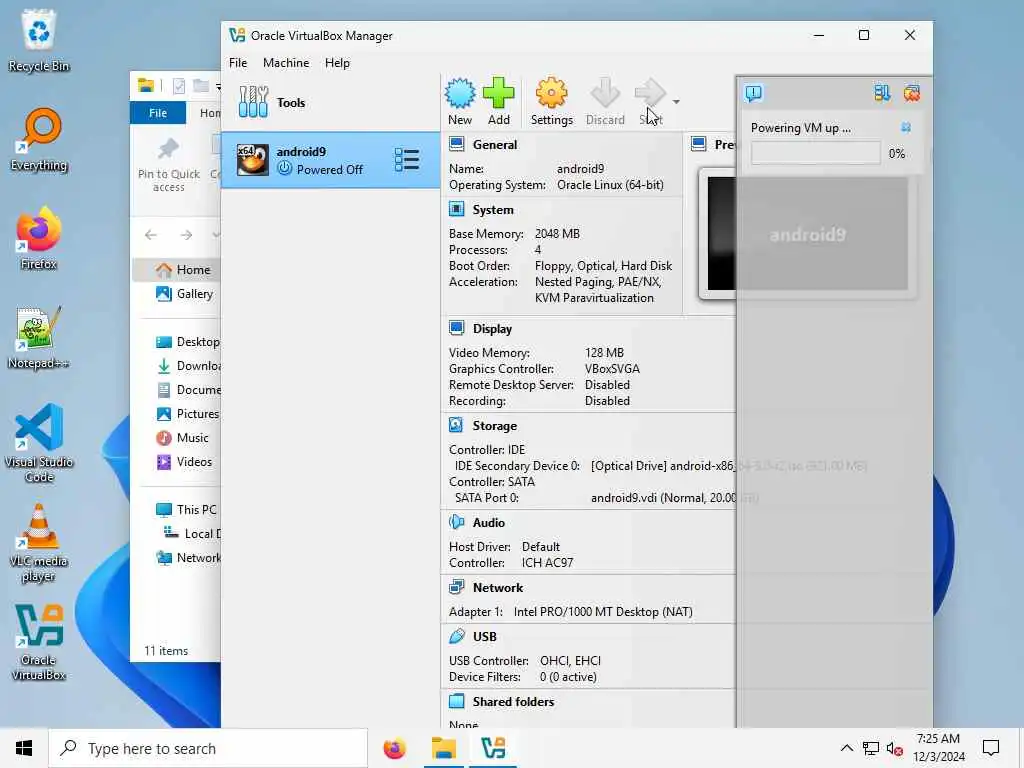Click the System section header
This screenshot has width=1024, height=768.
(x=493, y=210)
